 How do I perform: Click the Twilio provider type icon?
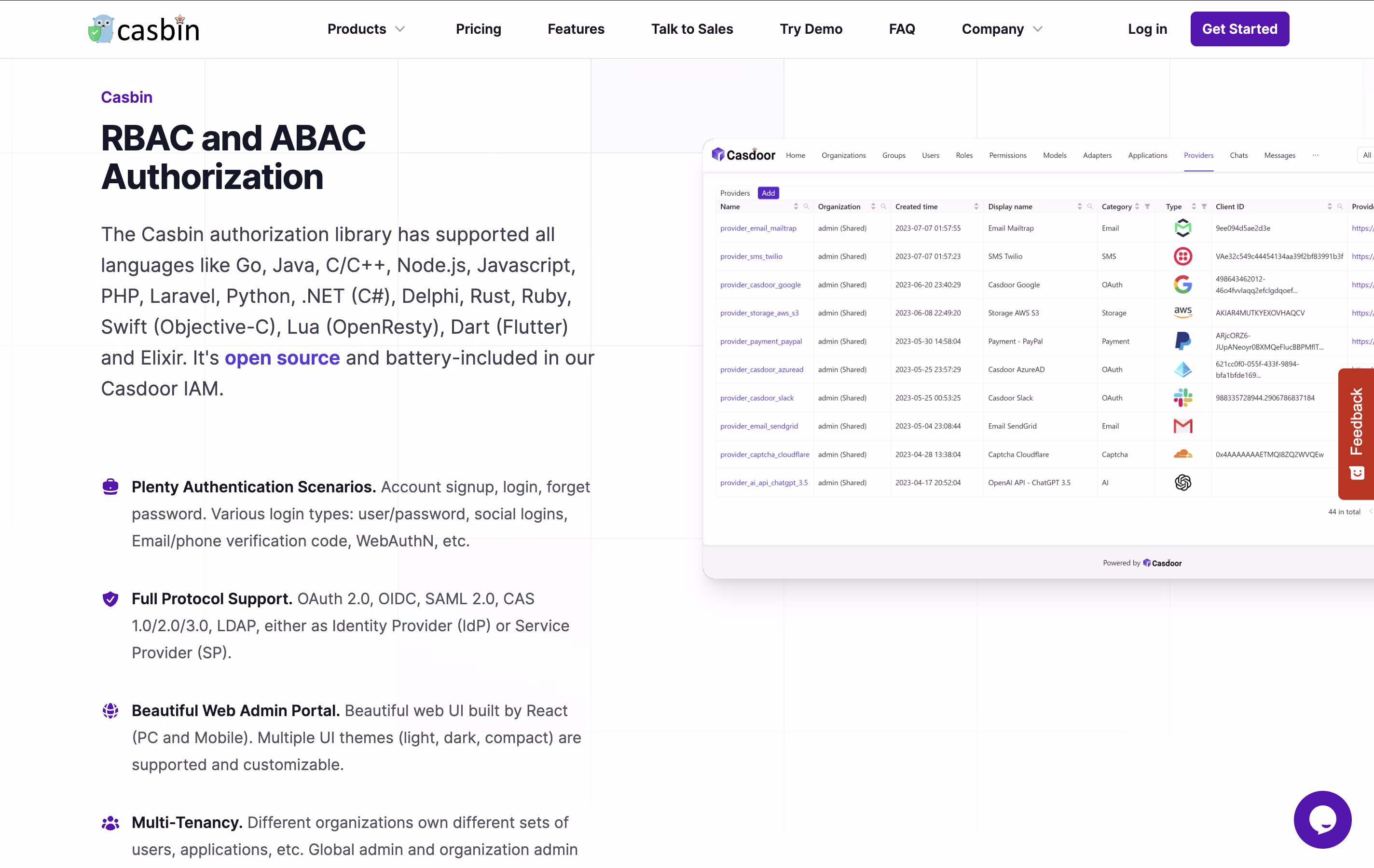pyautogui.click(x=1182, y=256)
